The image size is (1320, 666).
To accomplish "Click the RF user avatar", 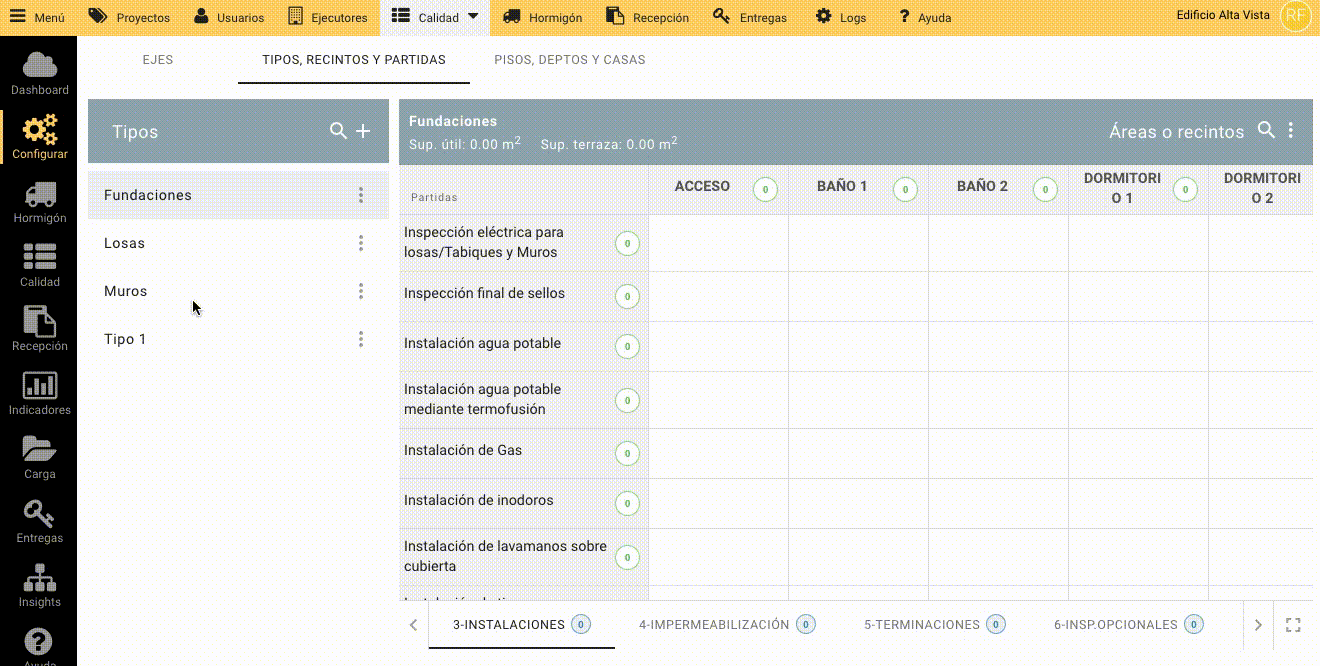I will pyautogui.click(x=1295, y=16).
